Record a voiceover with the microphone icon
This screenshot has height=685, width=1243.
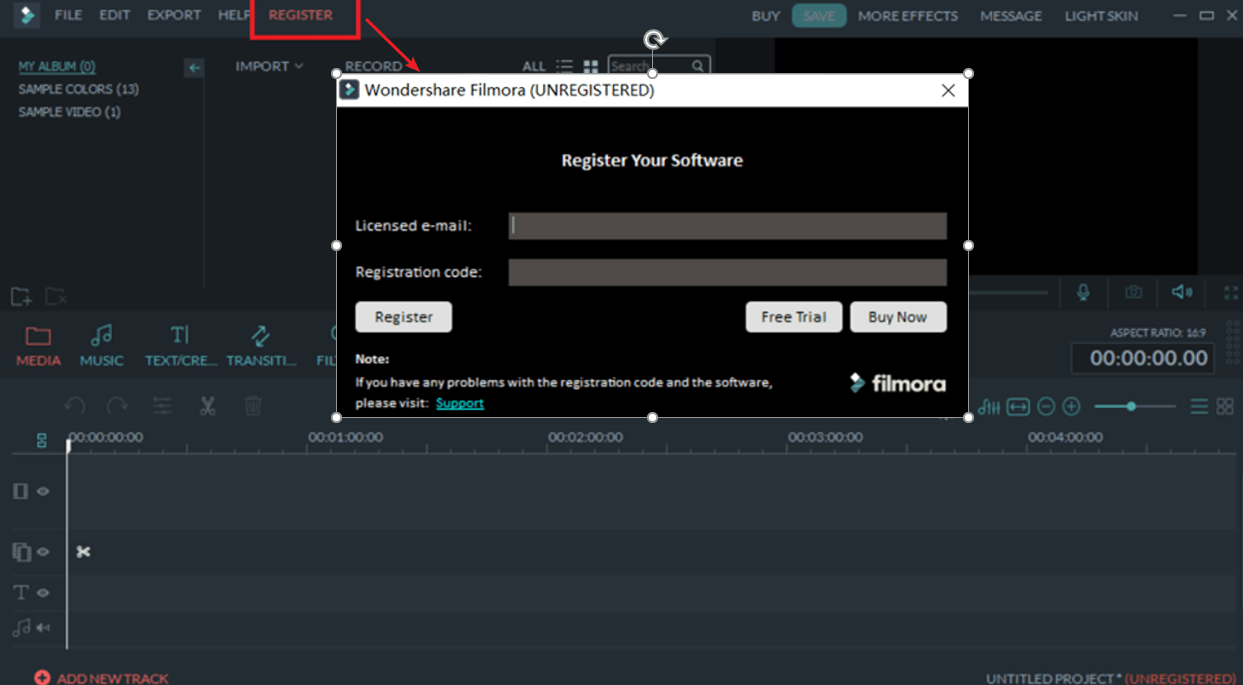point(1083,292)
